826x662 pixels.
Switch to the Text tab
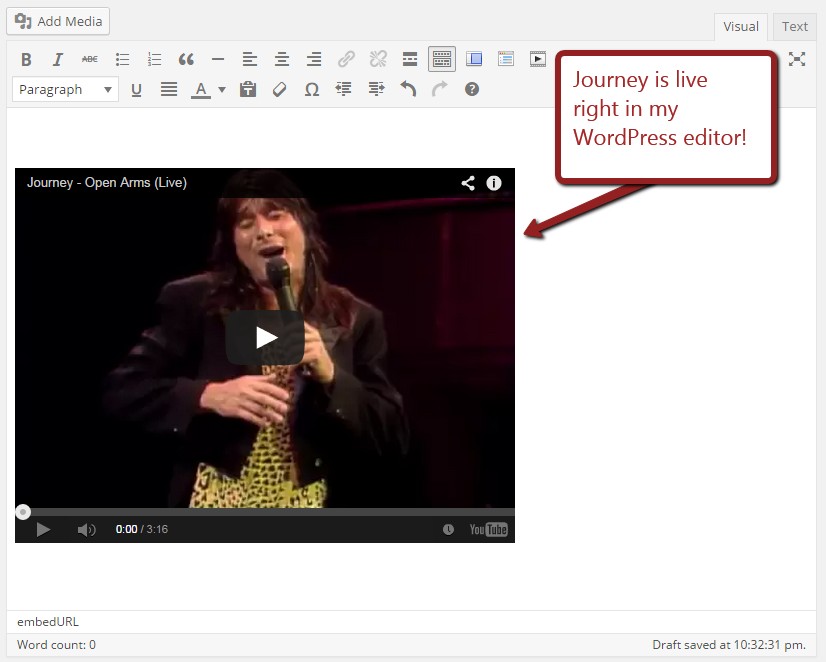(x=794, y=26)
